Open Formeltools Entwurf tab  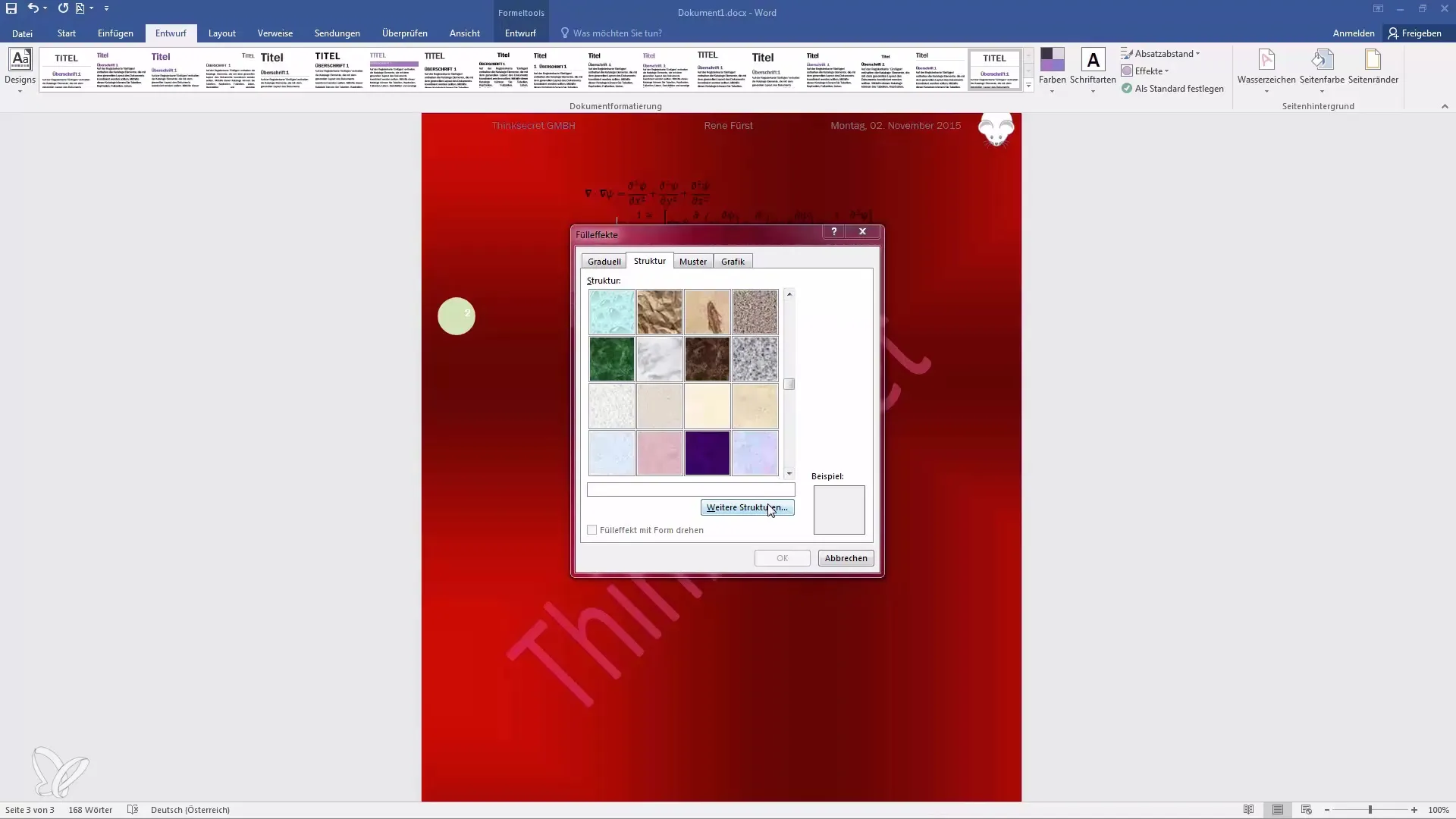point(520,33)
